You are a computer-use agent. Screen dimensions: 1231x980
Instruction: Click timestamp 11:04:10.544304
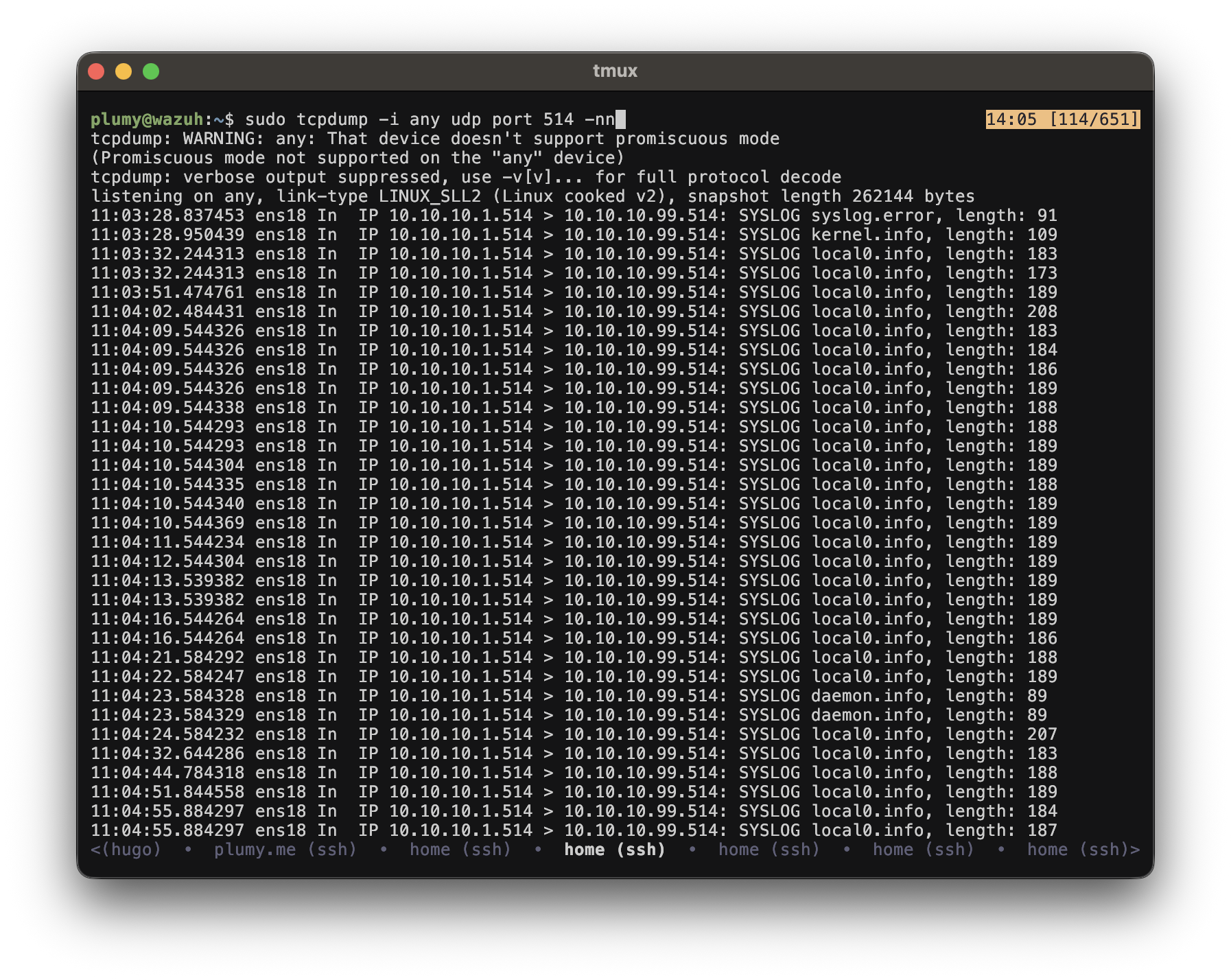click(x=167, y=465)
